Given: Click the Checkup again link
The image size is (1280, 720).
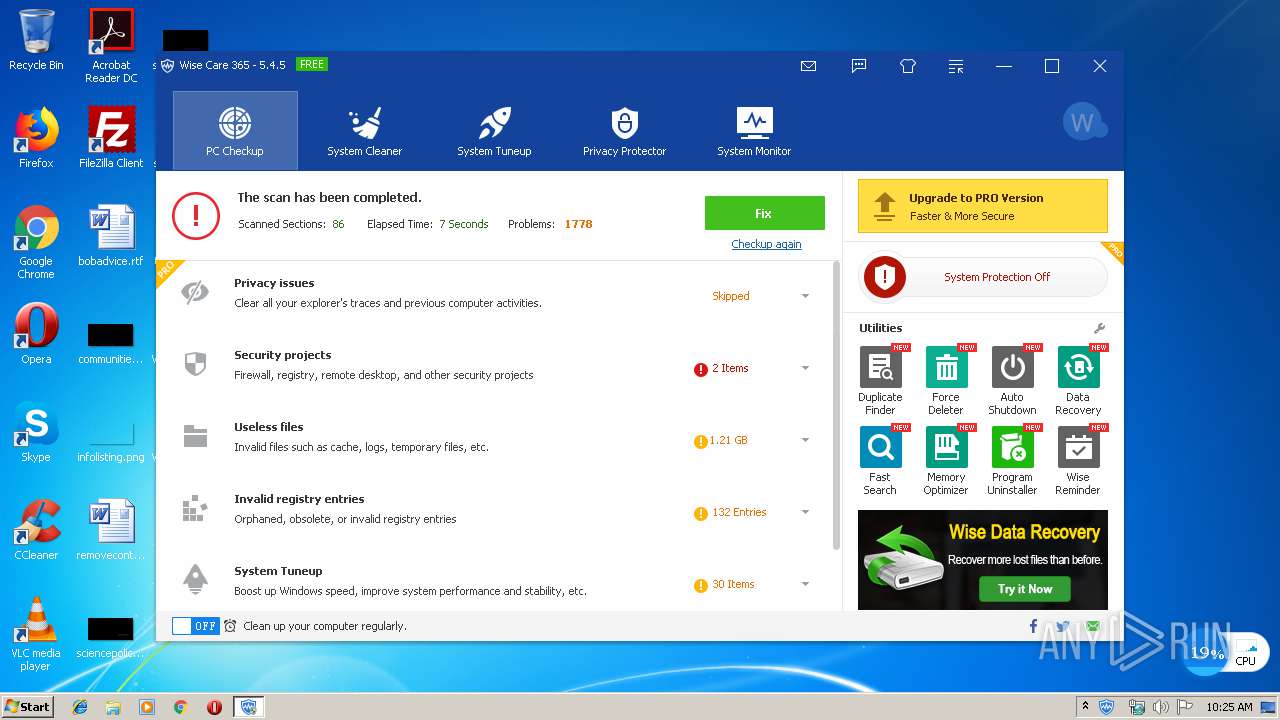Looking at the screenshot, I should tap(766, 244).
